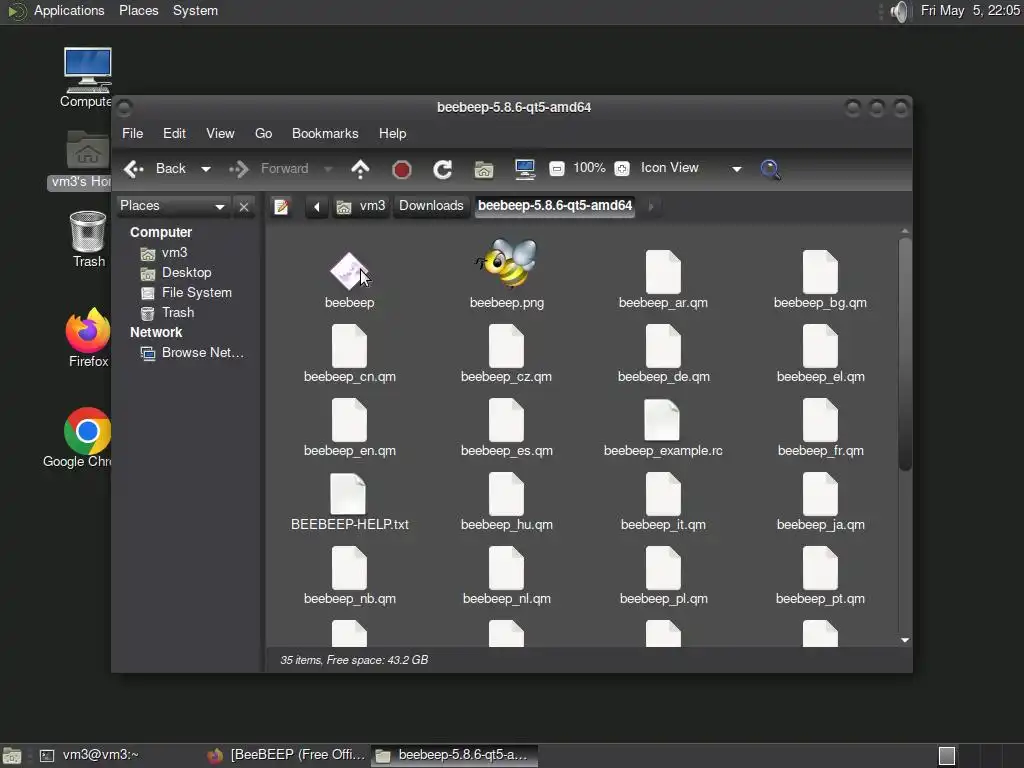Go back with the Back arrow button
This screenshot has height=768, width=1024.
(155, 168)
